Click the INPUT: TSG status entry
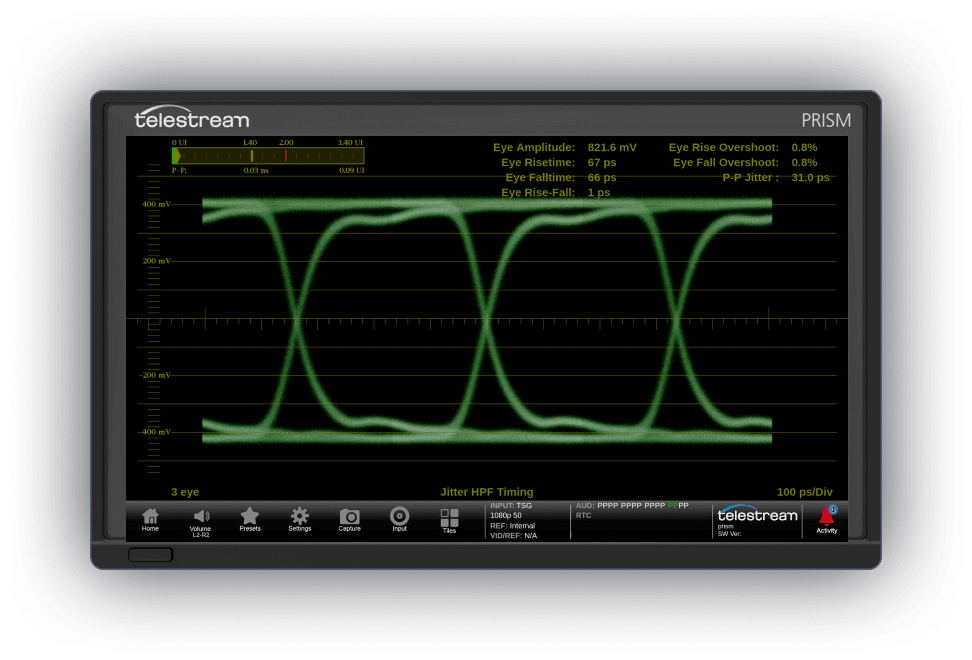The width and height of the screenshot is (972, 660). [511, 506]
